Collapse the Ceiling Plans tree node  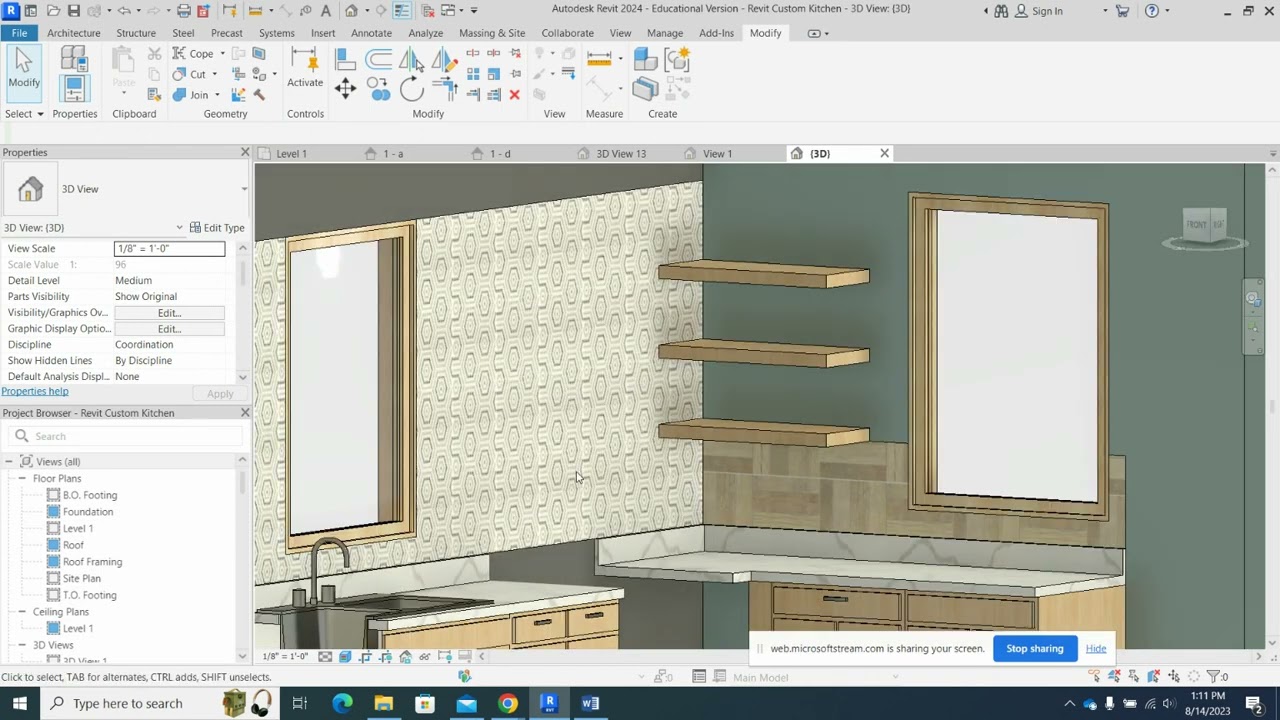[22, 612]
